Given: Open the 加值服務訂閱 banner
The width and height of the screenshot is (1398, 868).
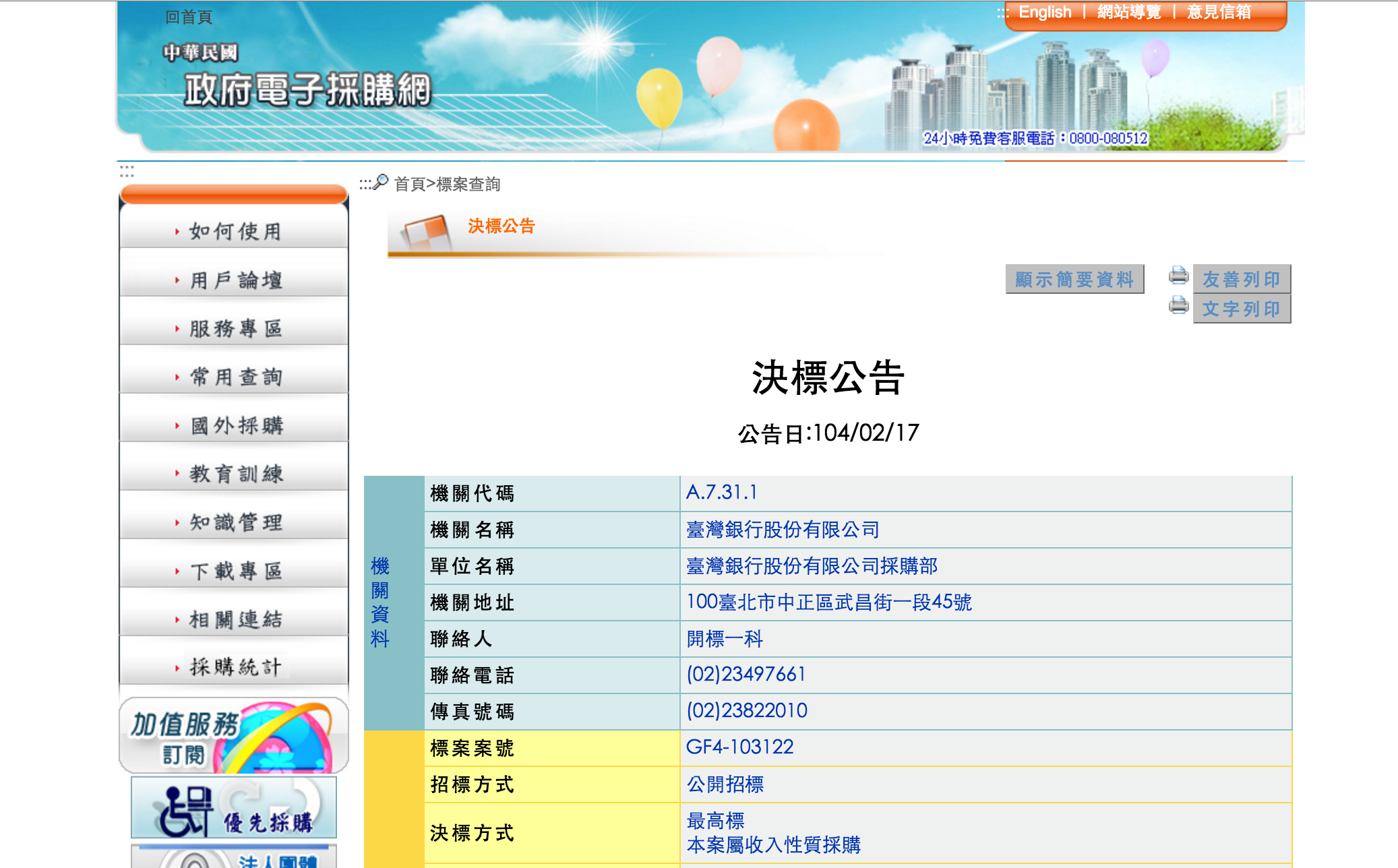Looking at the screenshot, I should (234, 735).
